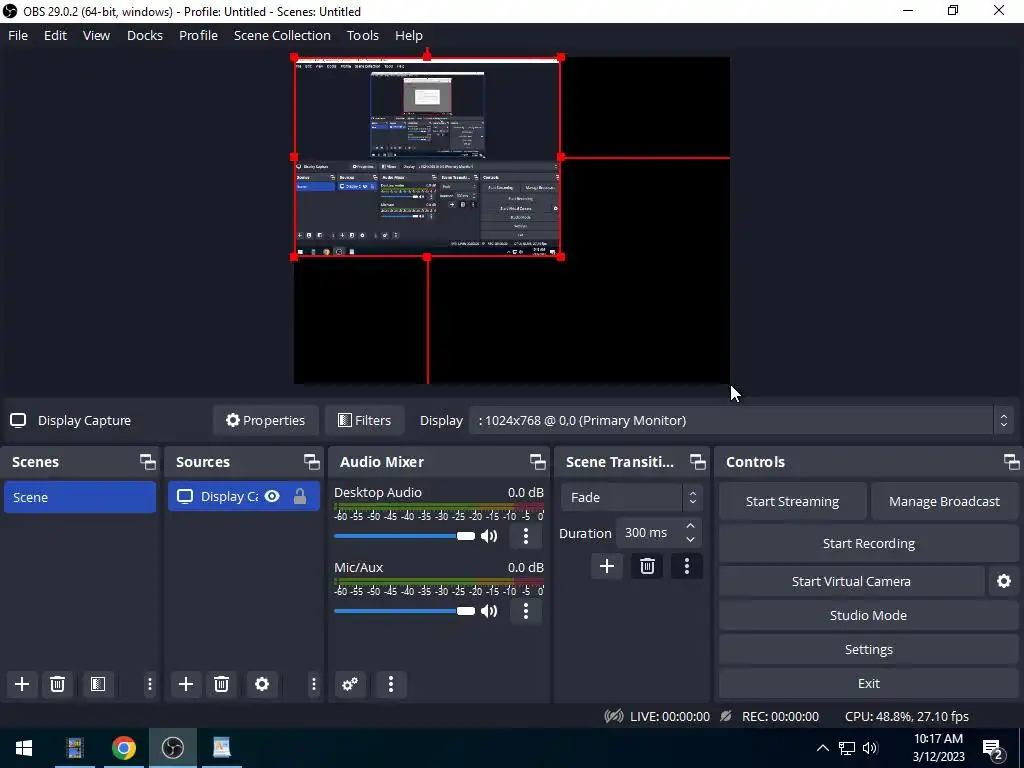Open the Tools menu

(362, 35)
